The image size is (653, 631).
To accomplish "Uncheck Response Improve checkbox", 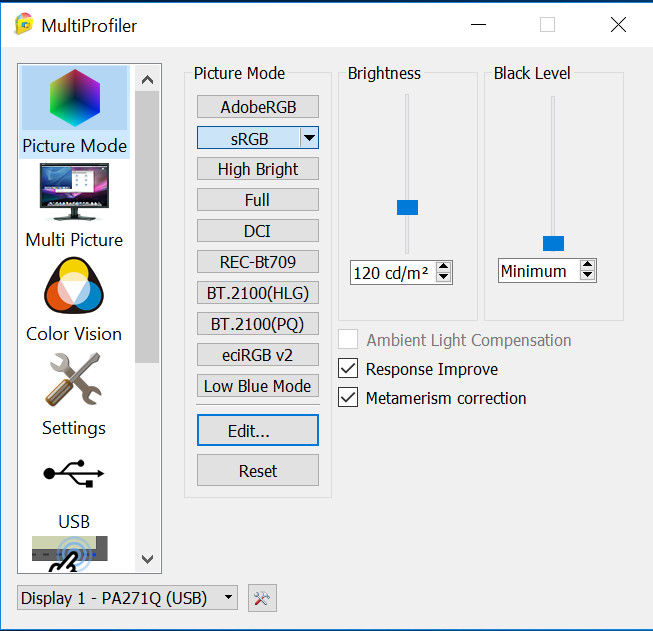I will point(348,368).
